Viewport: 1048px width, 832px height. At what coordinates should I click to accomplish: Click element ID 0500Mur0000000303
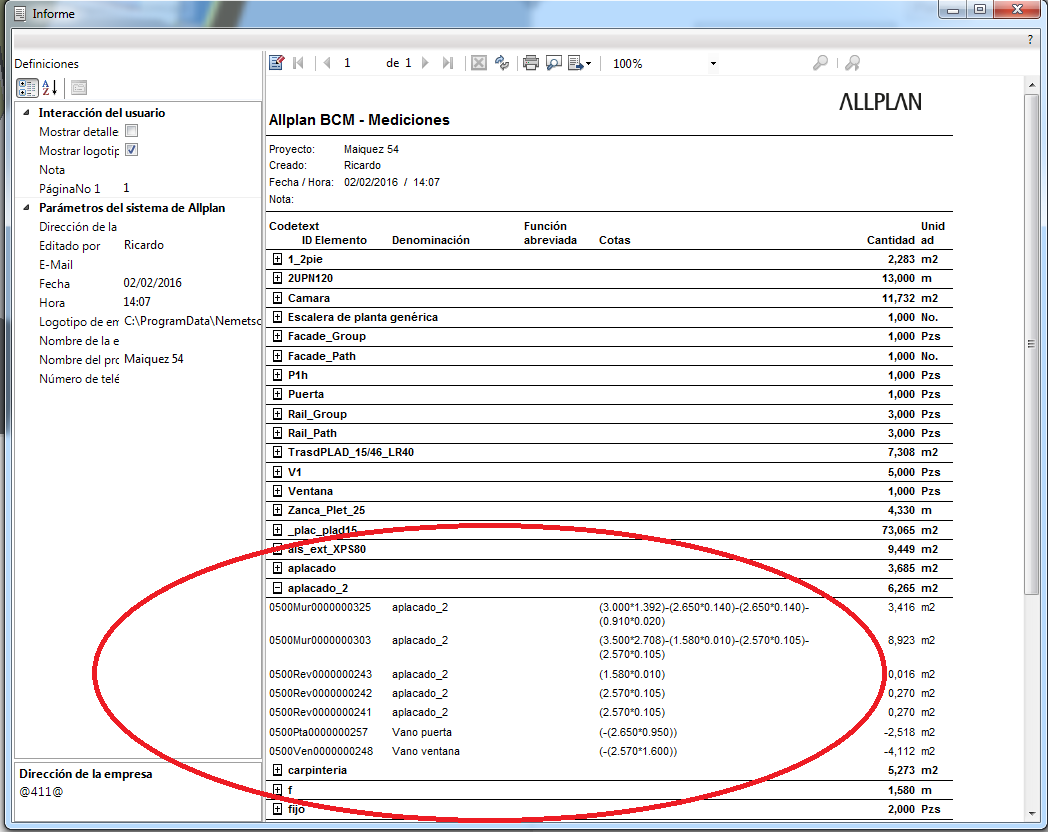pyautogui.click(x=320, y=640)
